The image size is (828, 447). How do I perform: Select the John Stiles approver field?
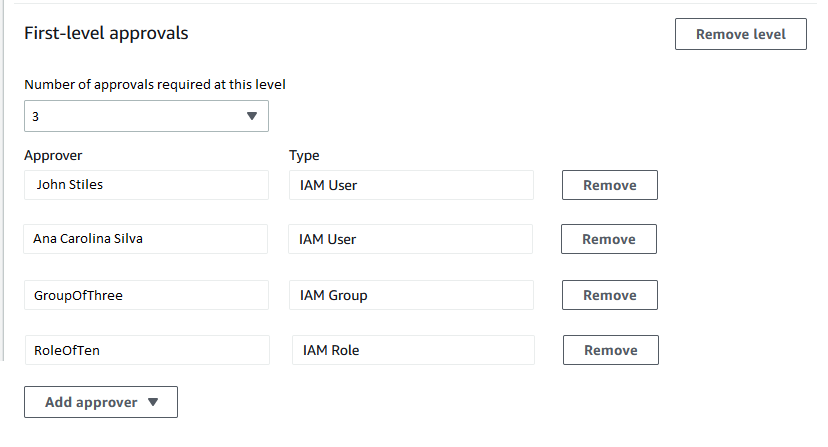(x=146, y=185)
